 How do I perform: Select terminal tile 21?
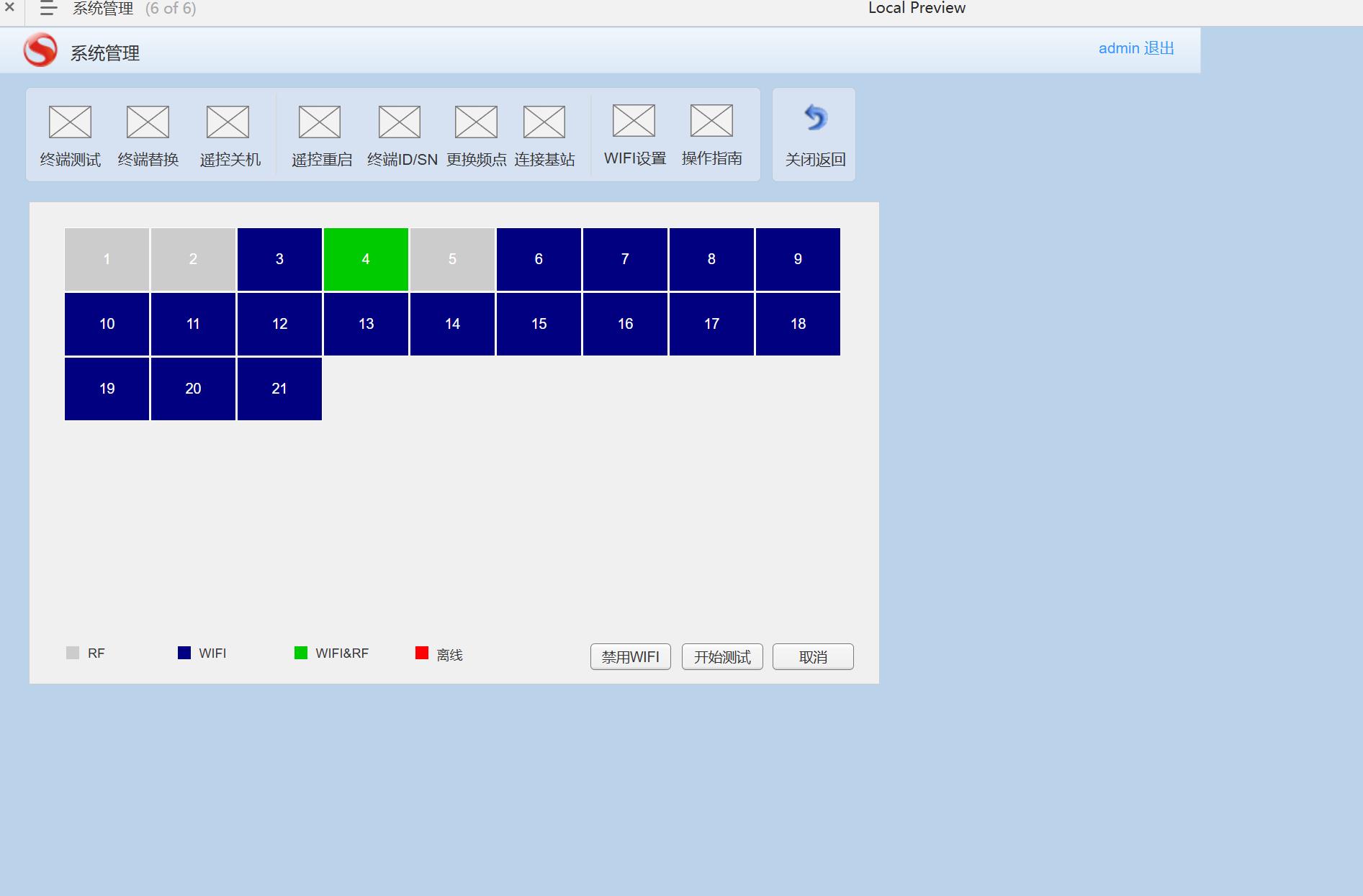click(279, 389)
